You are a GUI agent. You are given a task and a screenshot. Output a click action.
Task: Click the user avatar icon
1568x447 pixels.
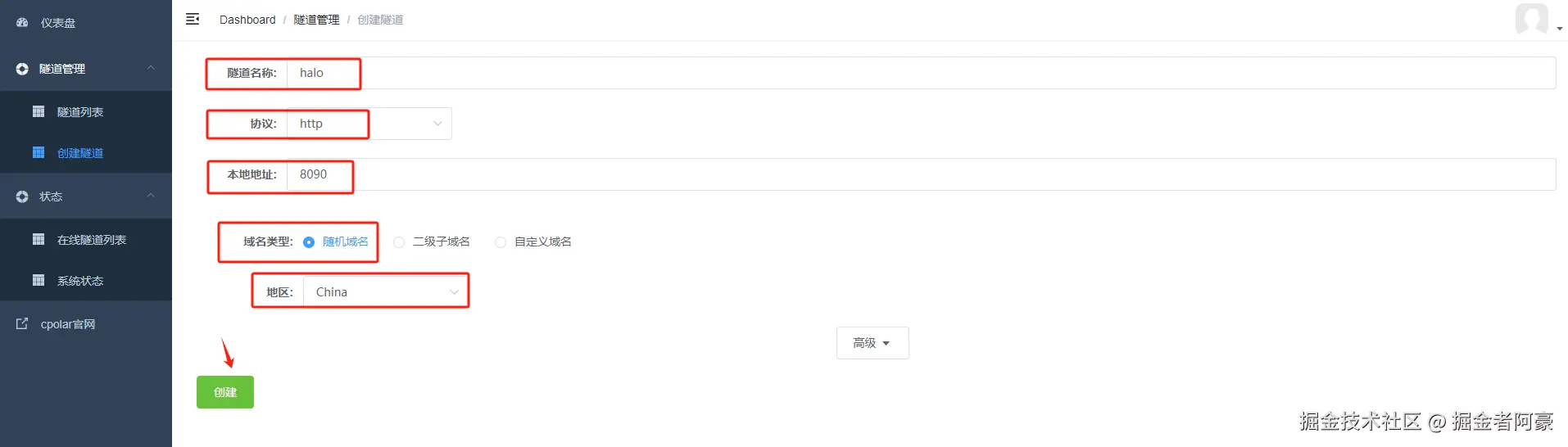point(1531,19)
